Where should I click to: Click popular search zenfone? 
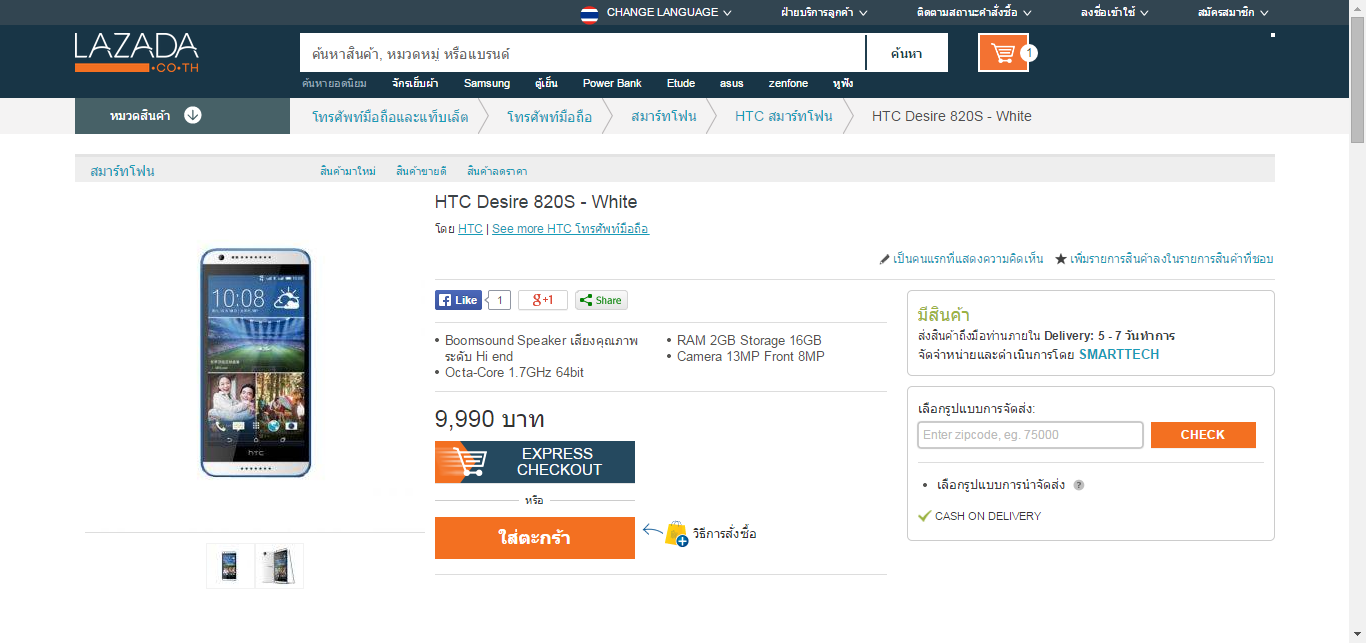[788, 83]
